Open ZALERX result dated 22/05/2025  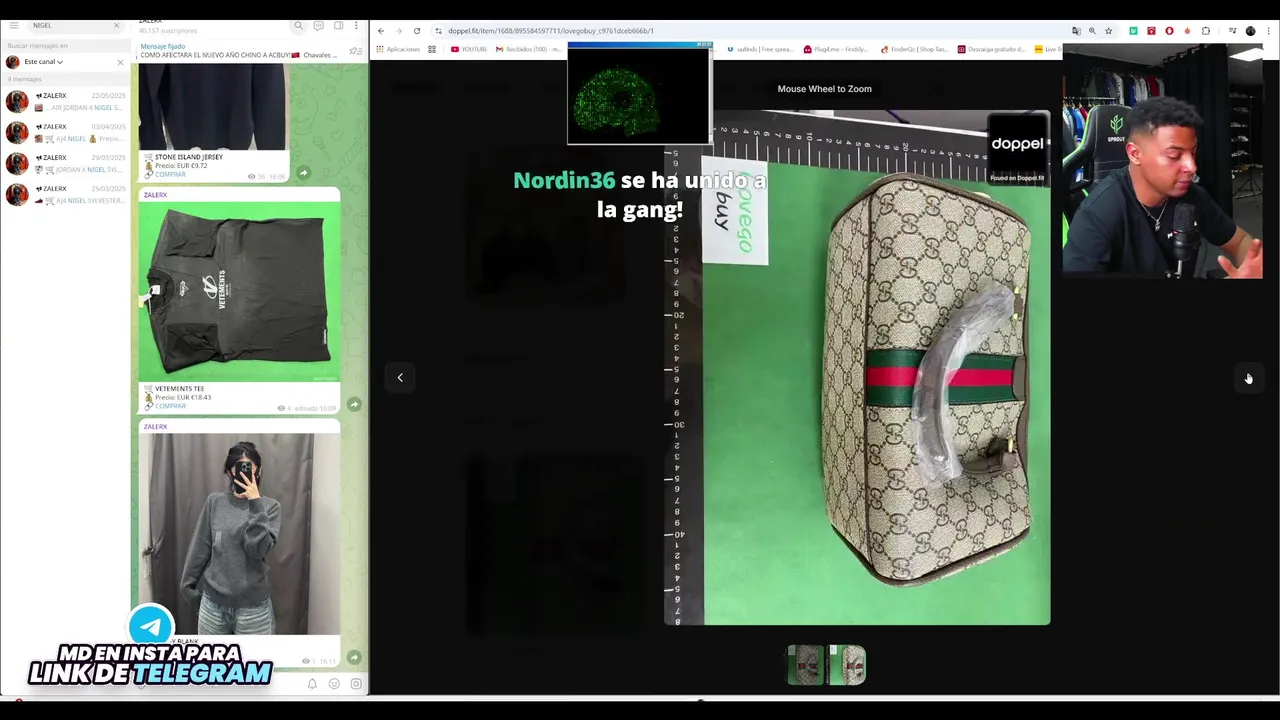pos(66,102)
